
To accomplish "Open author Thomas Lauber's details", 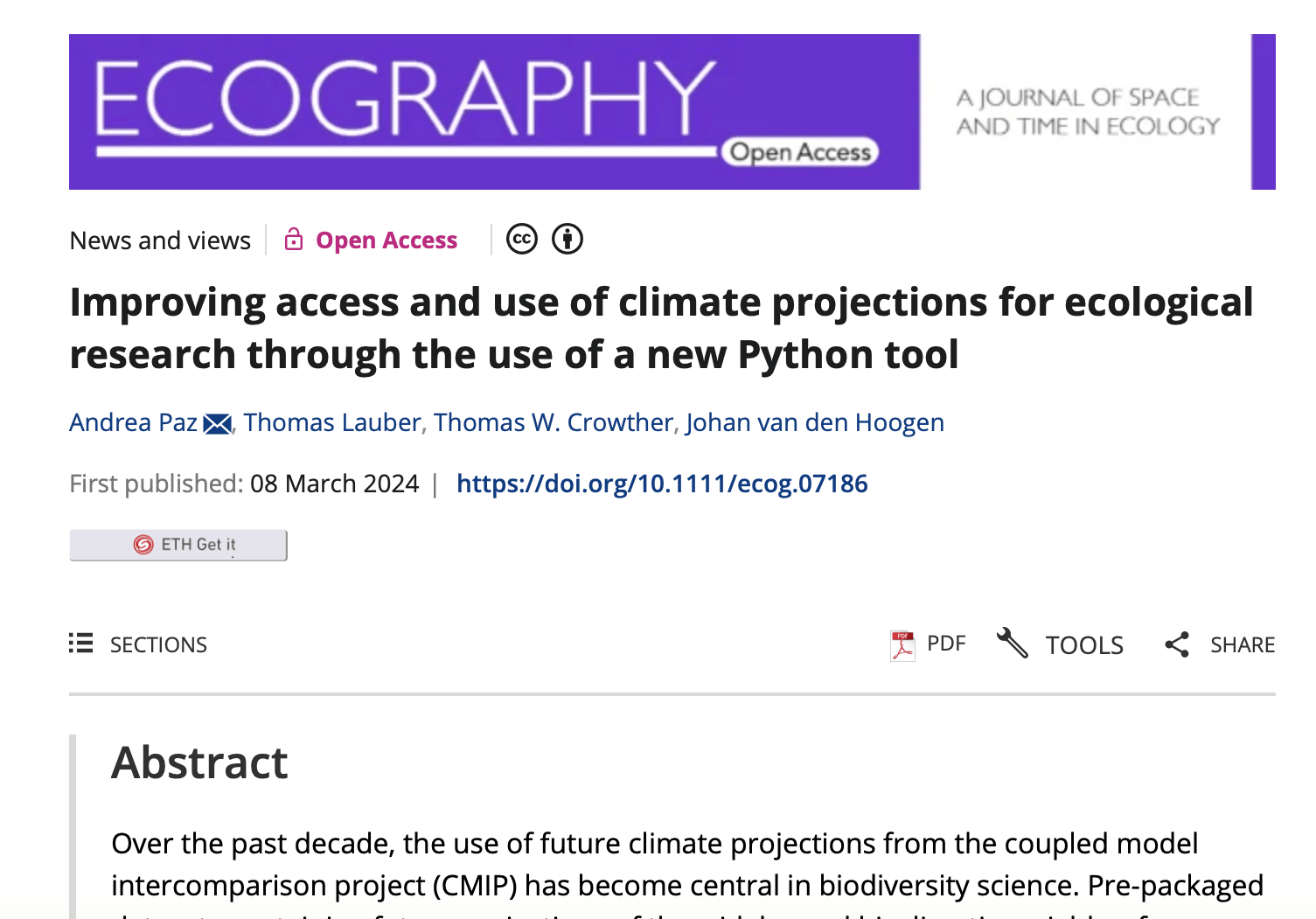I will [x=332, y=422].
